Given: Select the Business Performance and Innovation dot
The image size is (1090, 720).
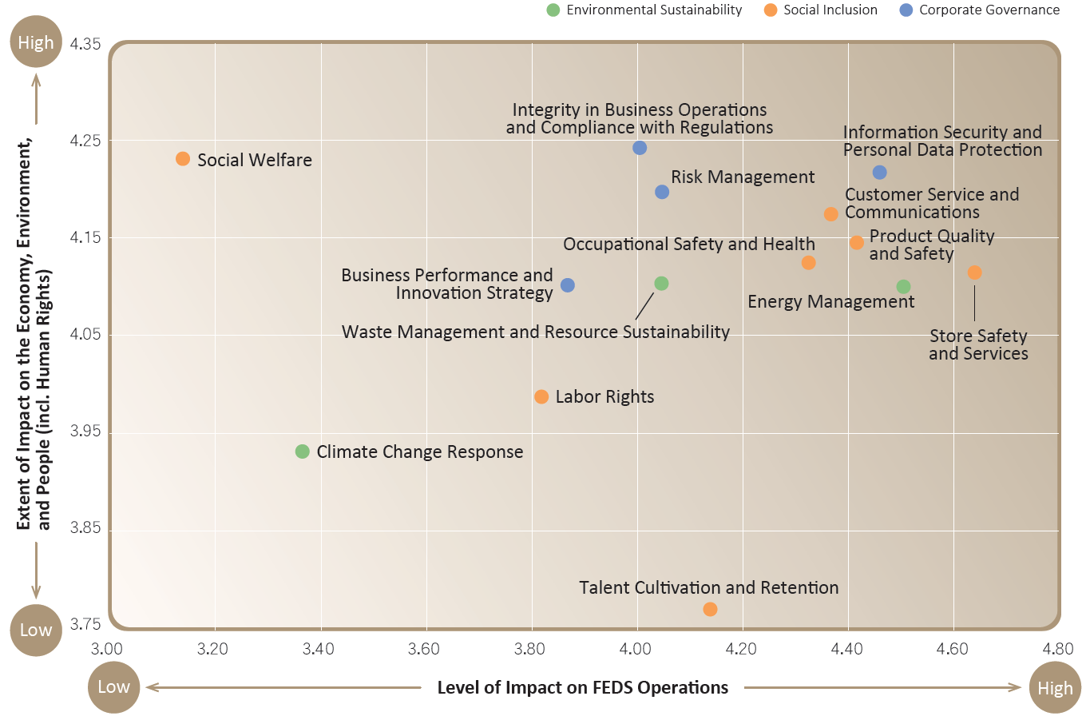Looking at the screenshot, I should 567,285.
